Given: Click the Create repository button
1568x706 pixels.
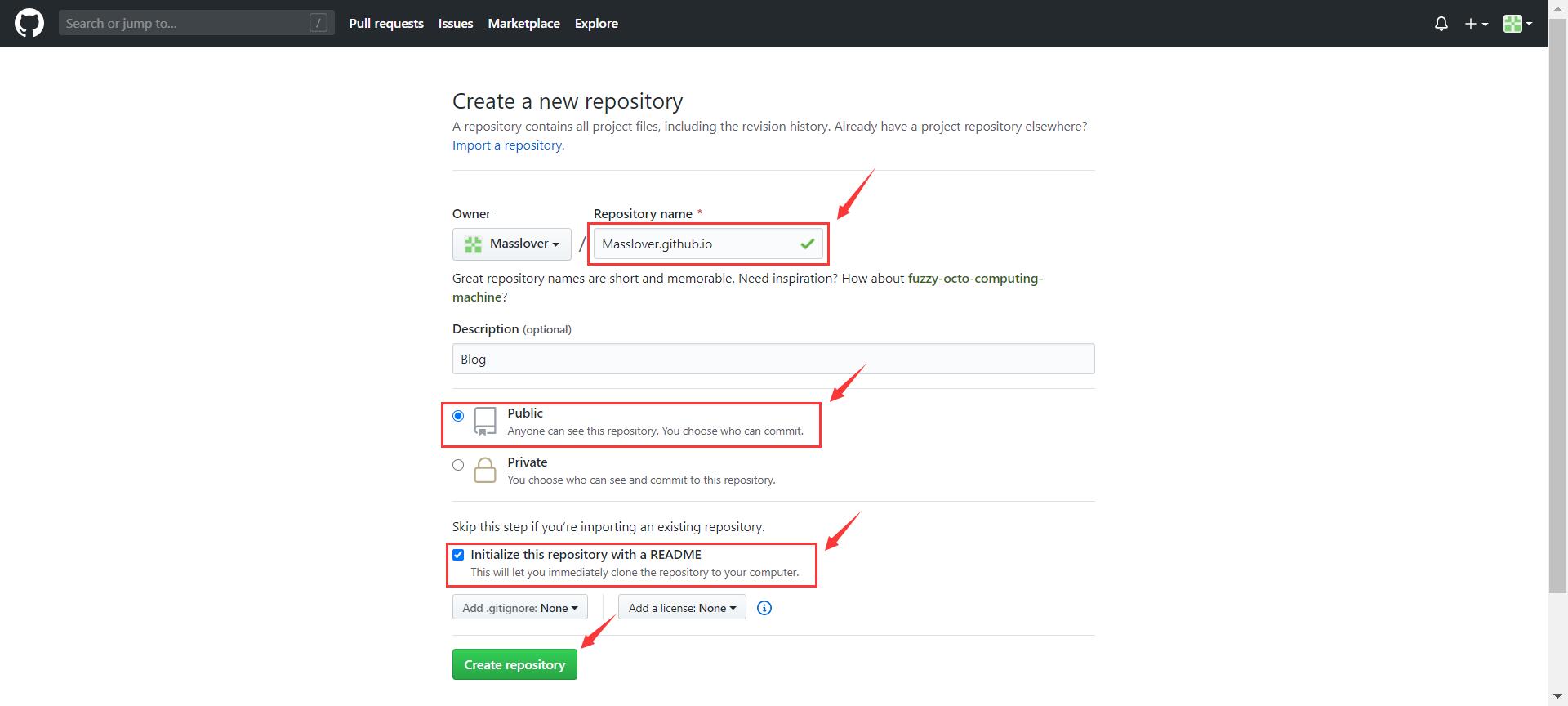Looking at the screenshot, I should tap(514, 664).
